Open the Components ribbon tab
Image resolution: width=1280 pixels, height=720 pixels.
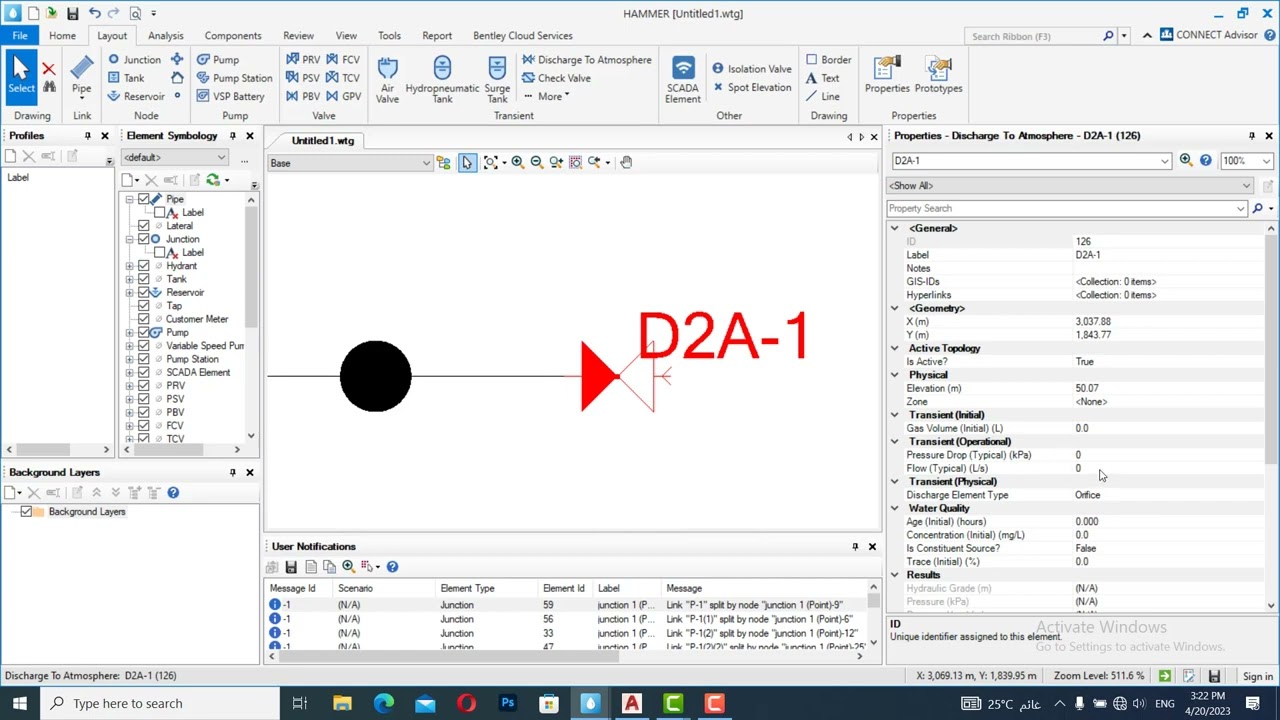click(233, 36)
